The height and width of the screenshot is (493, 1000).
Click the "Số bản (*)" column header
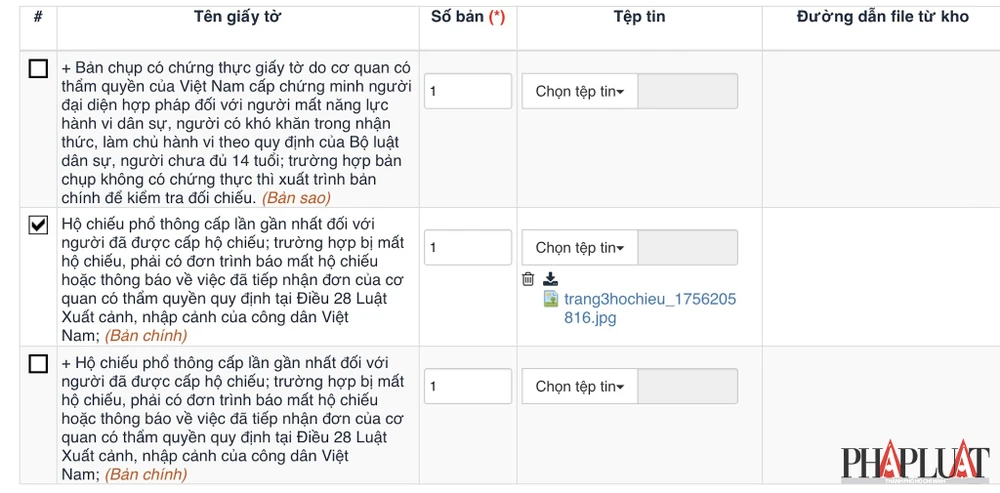click(468, 17)
